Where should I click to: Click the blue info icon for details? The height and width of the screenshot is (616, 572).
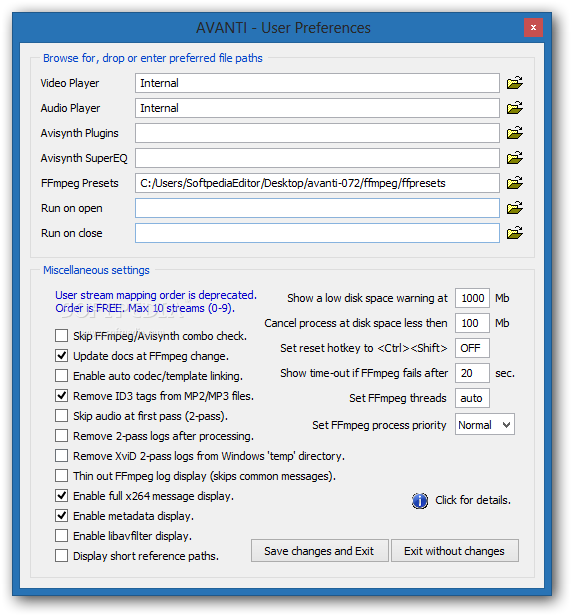420,500
